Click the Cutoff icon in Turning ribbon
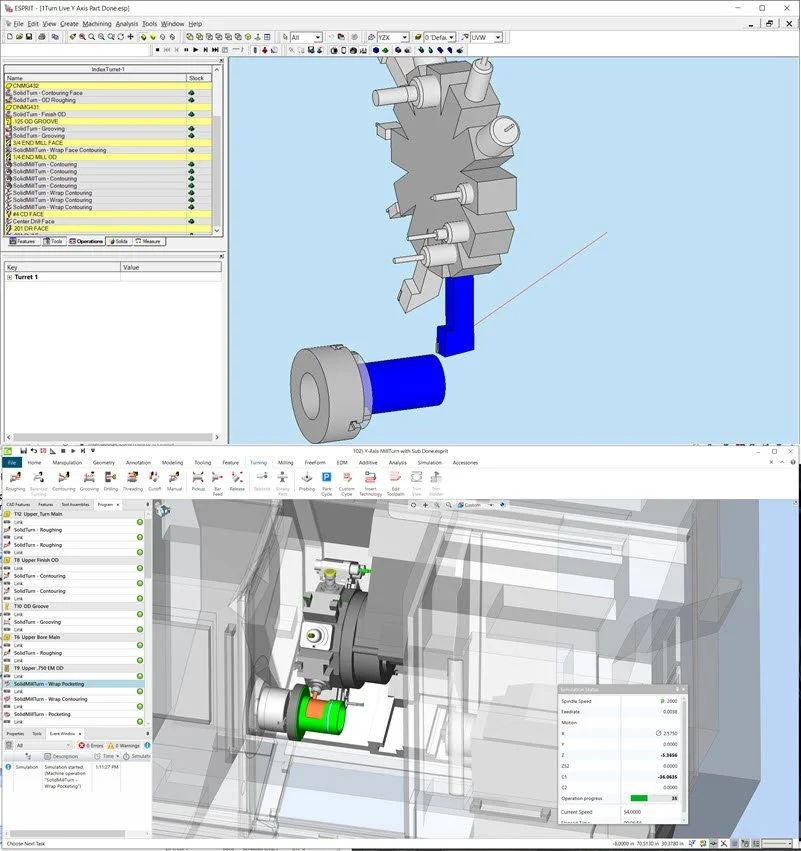Screen dimensions: 801x851 click(x=155, y=481)
